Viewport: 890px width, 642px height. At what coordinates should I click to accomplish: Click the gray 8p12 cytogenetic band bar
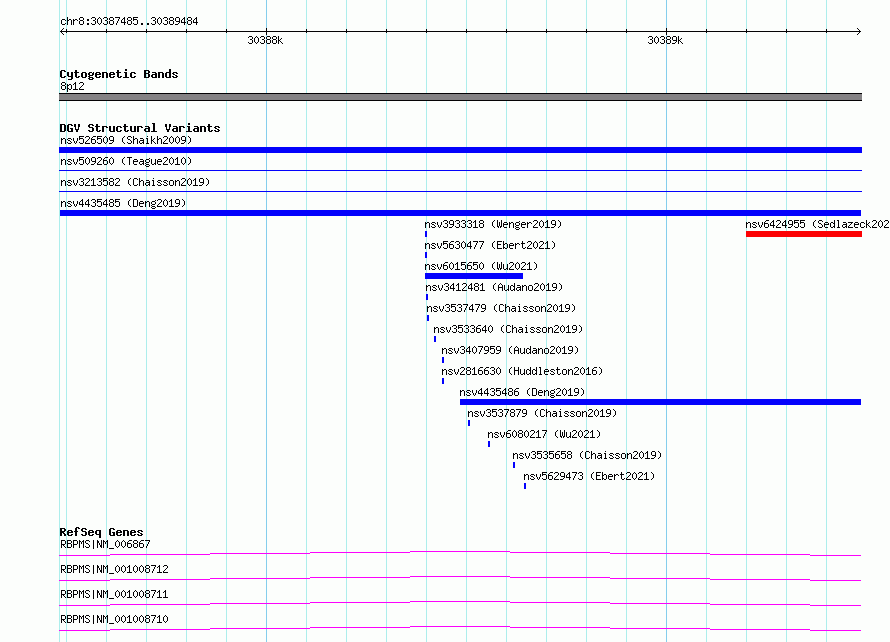(460, 97)
